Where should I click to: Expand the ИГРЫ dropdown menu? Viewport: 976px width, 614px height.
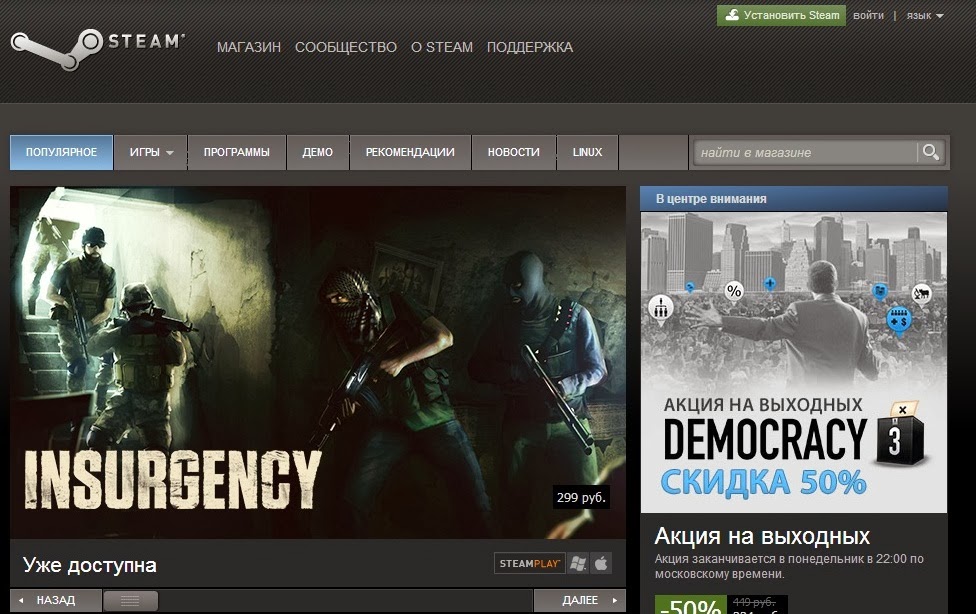coord(152,152)
